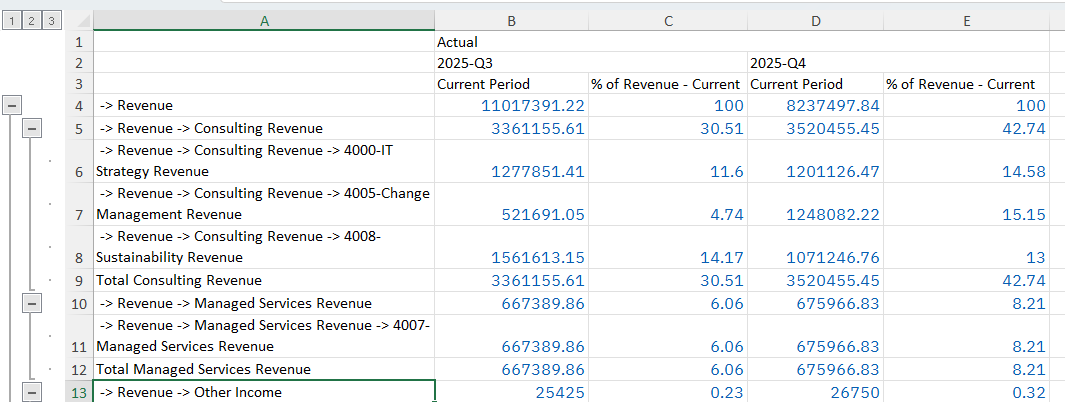Select '-> Revenue -> Managed Services Revenue' in row 10
The height and width of the screenshot is (402, 1065).
point(264,303)
